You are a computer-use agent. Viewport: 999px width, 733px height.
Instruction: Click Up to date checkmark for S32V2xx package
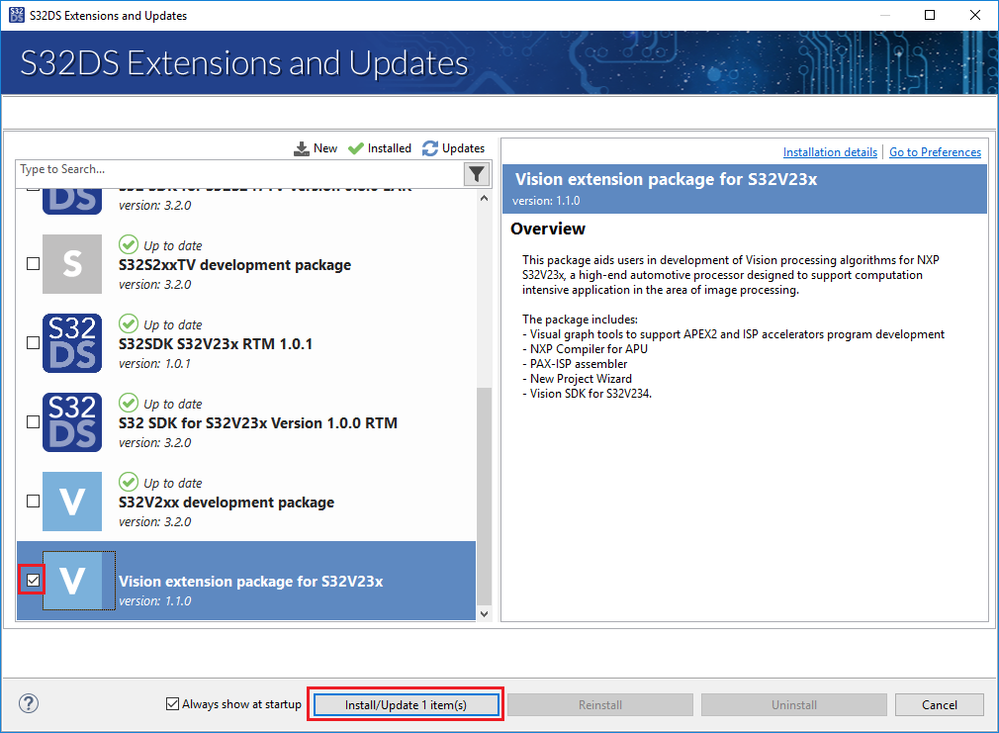pyautogui.click(x=128, y=482)
